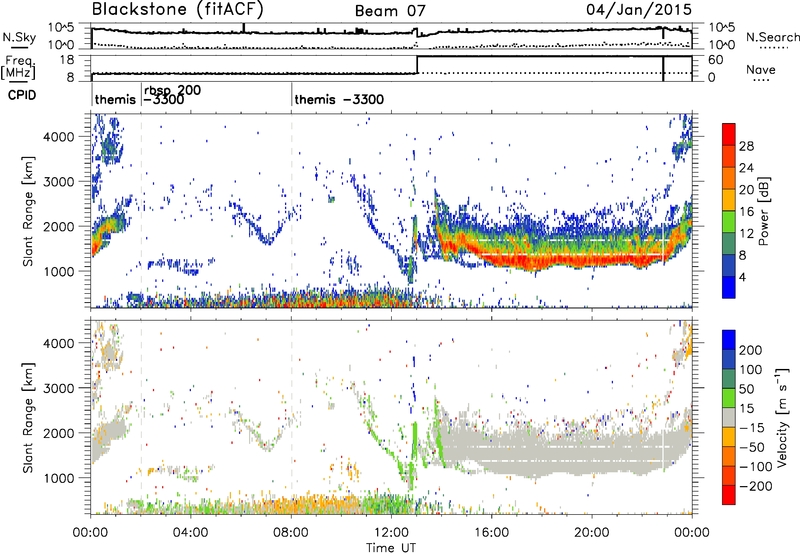Select the Velocity [m s-1] color bar title
Image resolution: width=800 pixels, height=554 pixels.
pyautogui.click(x=782, y=417)
